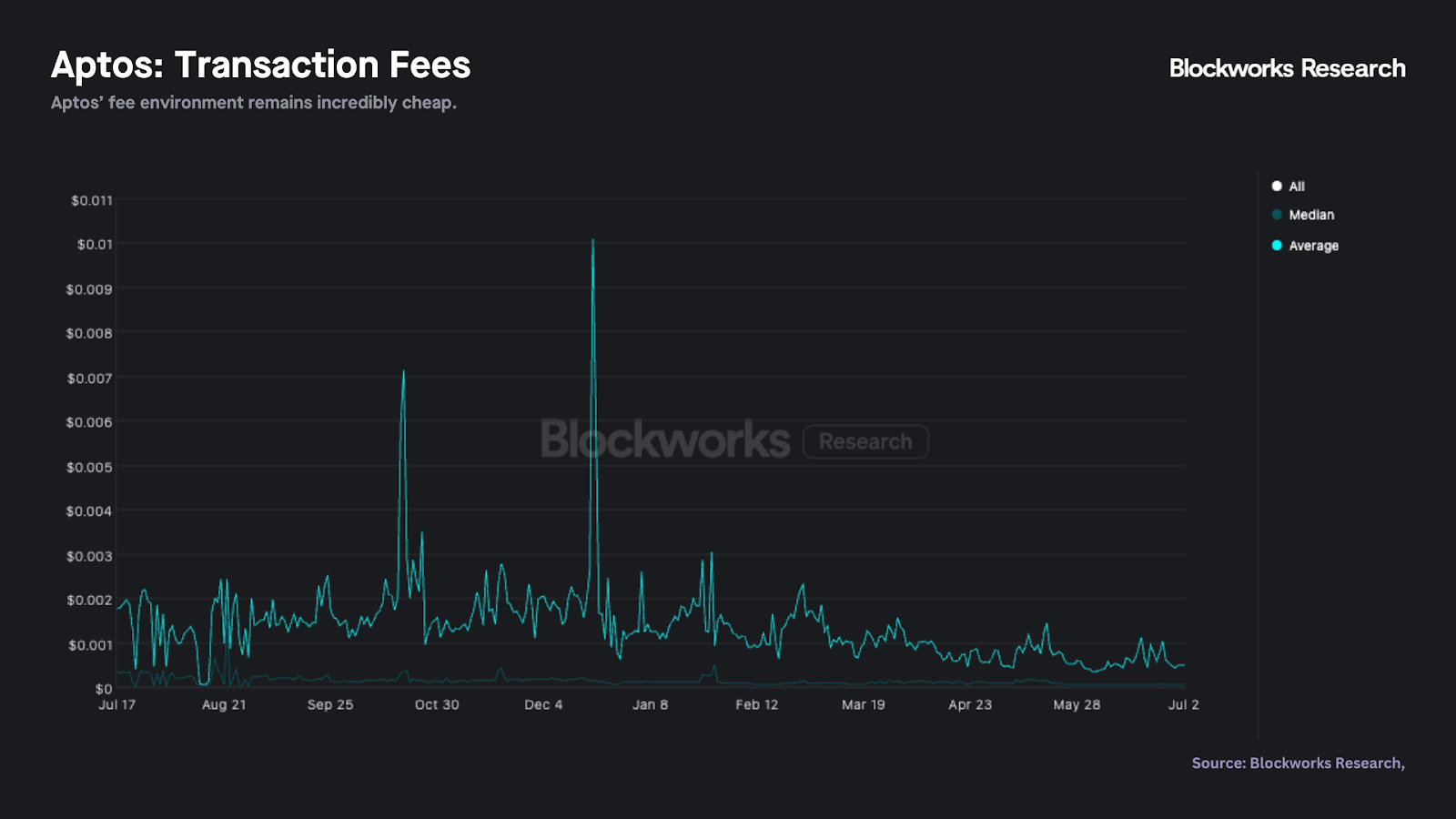The image size is (1456, 819).
Task: Click the Jul 17 x-axis date
Action: coord(116,704)
